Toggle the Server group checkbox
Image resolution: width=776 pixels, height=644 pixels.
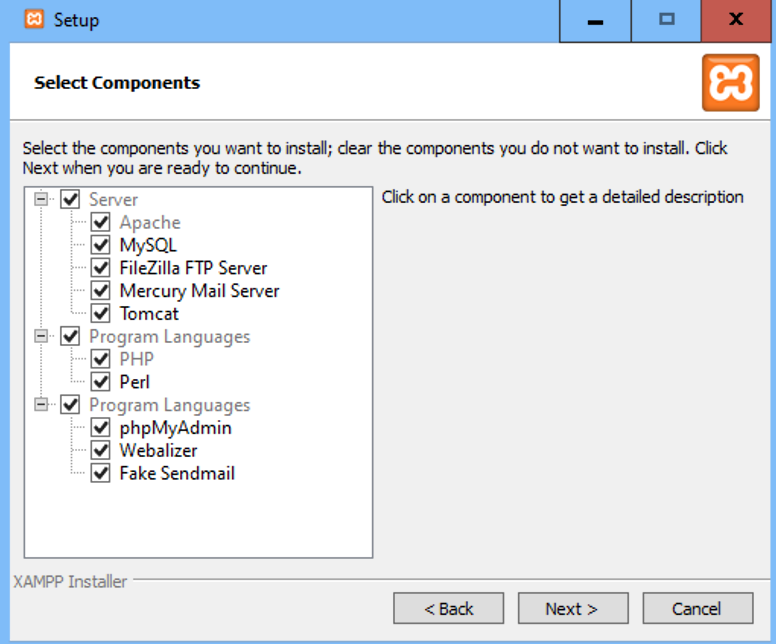(x=70, y=199)
